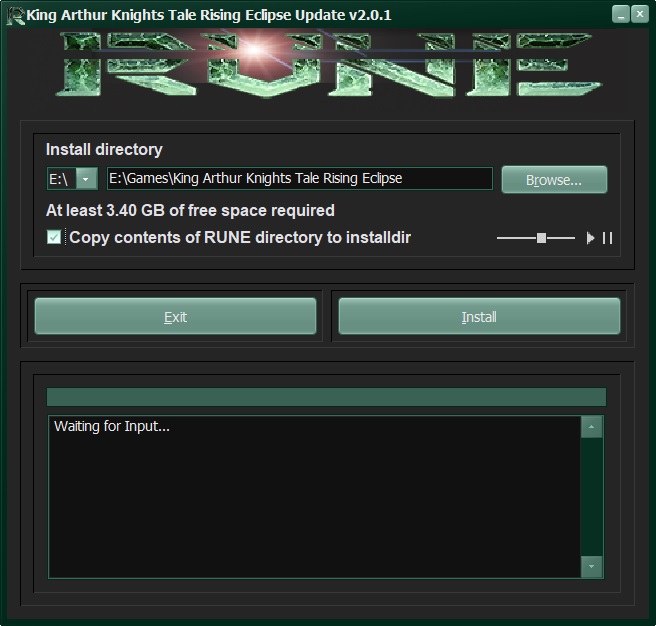Click the log scrollbar up arrow

click(592, 427)
